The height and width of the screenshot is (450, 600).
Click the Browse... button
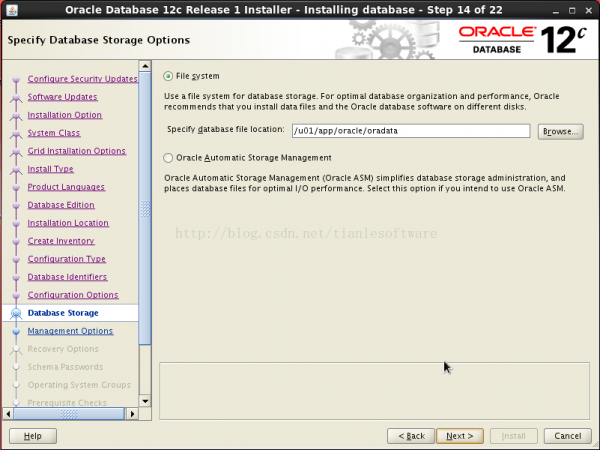pyautogui.click(x=561, y=132)
